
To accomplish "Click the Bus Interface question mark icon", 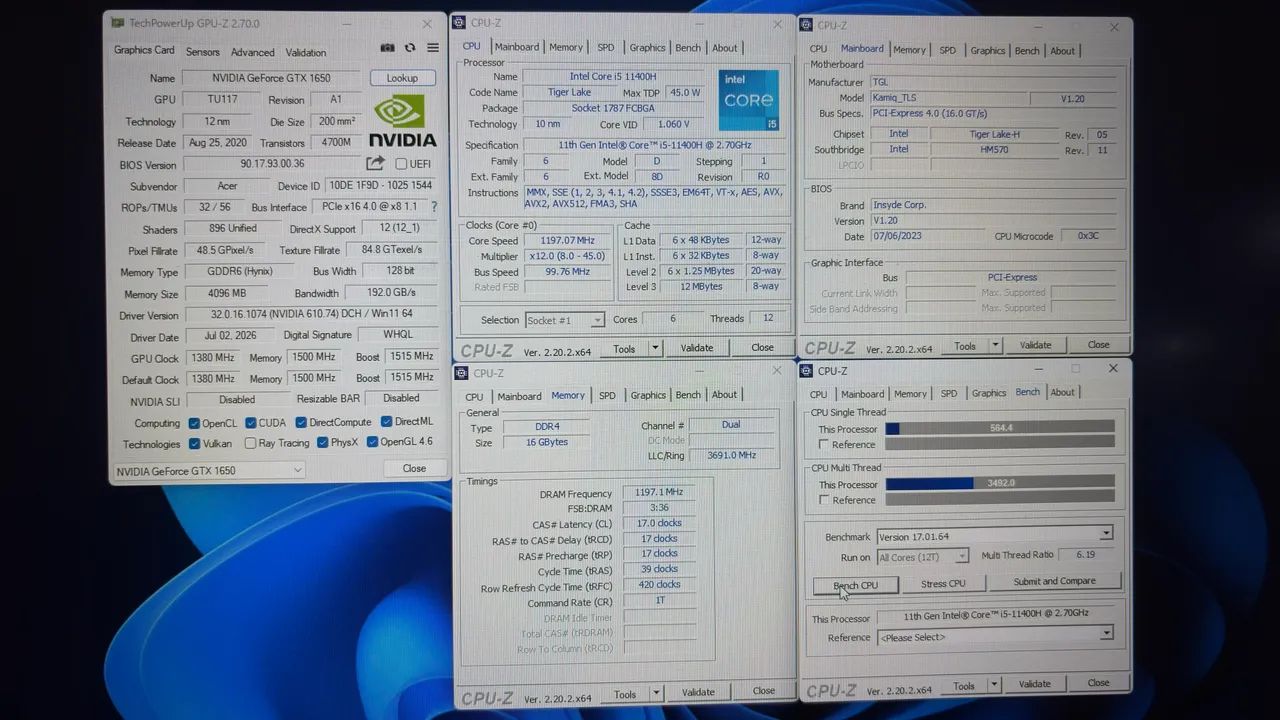I will point(434,207).
